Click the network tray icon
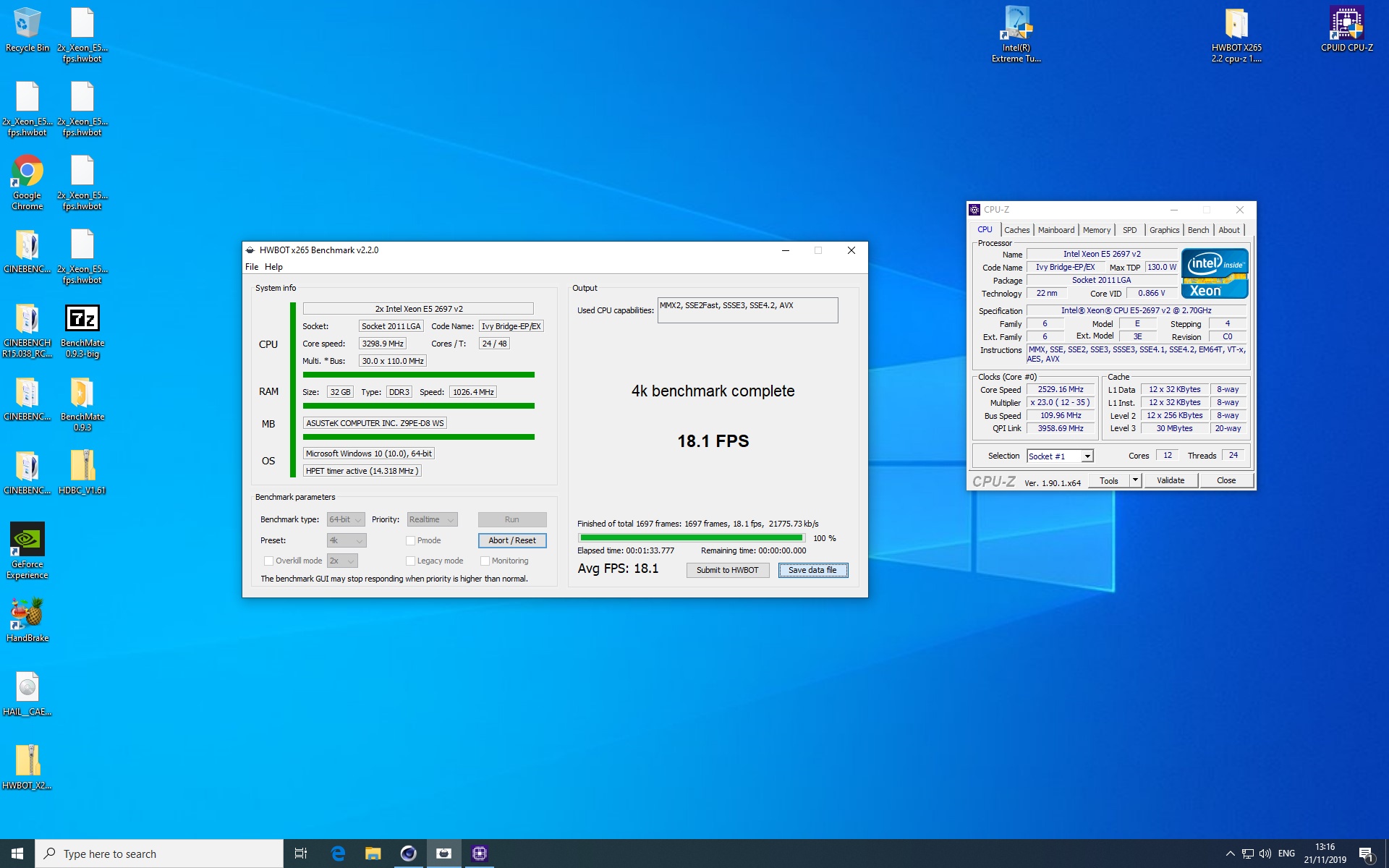Screen dimensions: 1389x868 [1248, 854]
